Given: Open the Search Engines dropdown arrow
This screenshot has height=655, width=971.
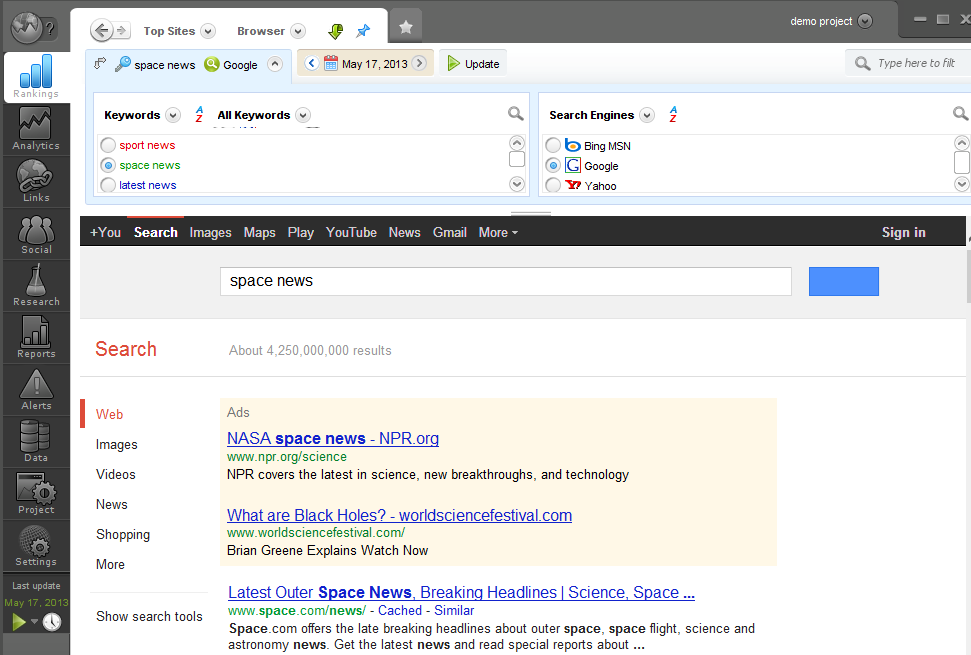Looking at the screenshot, I should (647, 115).
